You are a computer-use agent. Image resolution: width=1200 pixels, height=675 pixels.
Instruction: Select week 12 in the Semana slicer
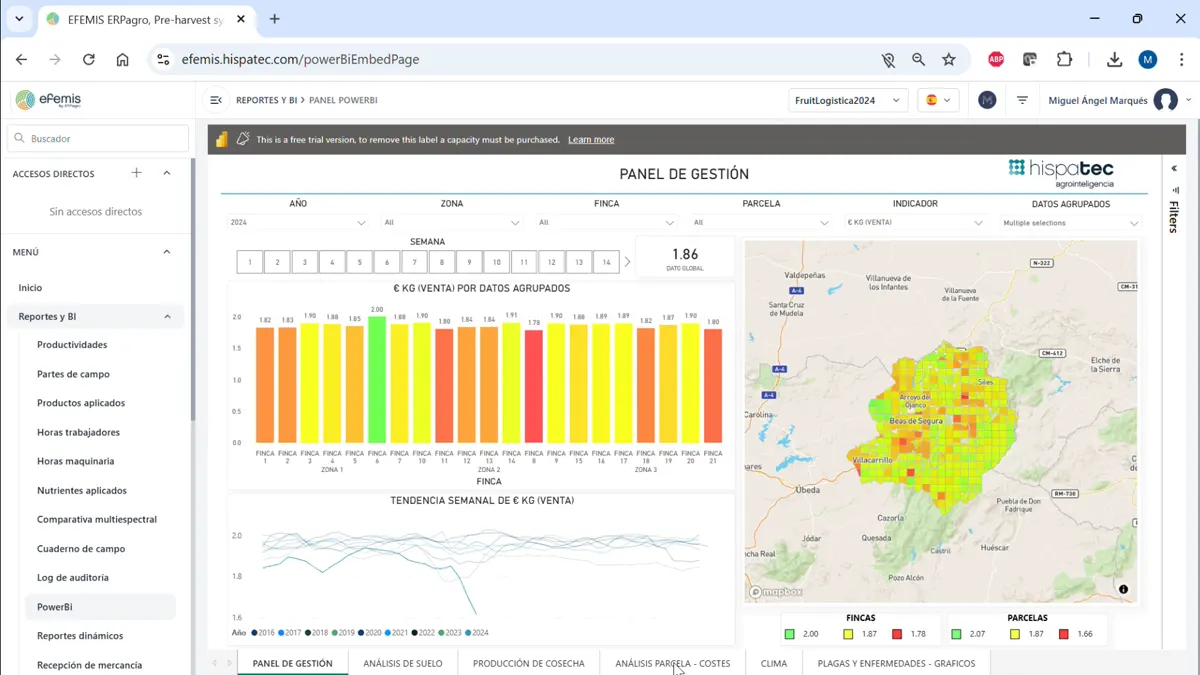[x=551, y=262]
